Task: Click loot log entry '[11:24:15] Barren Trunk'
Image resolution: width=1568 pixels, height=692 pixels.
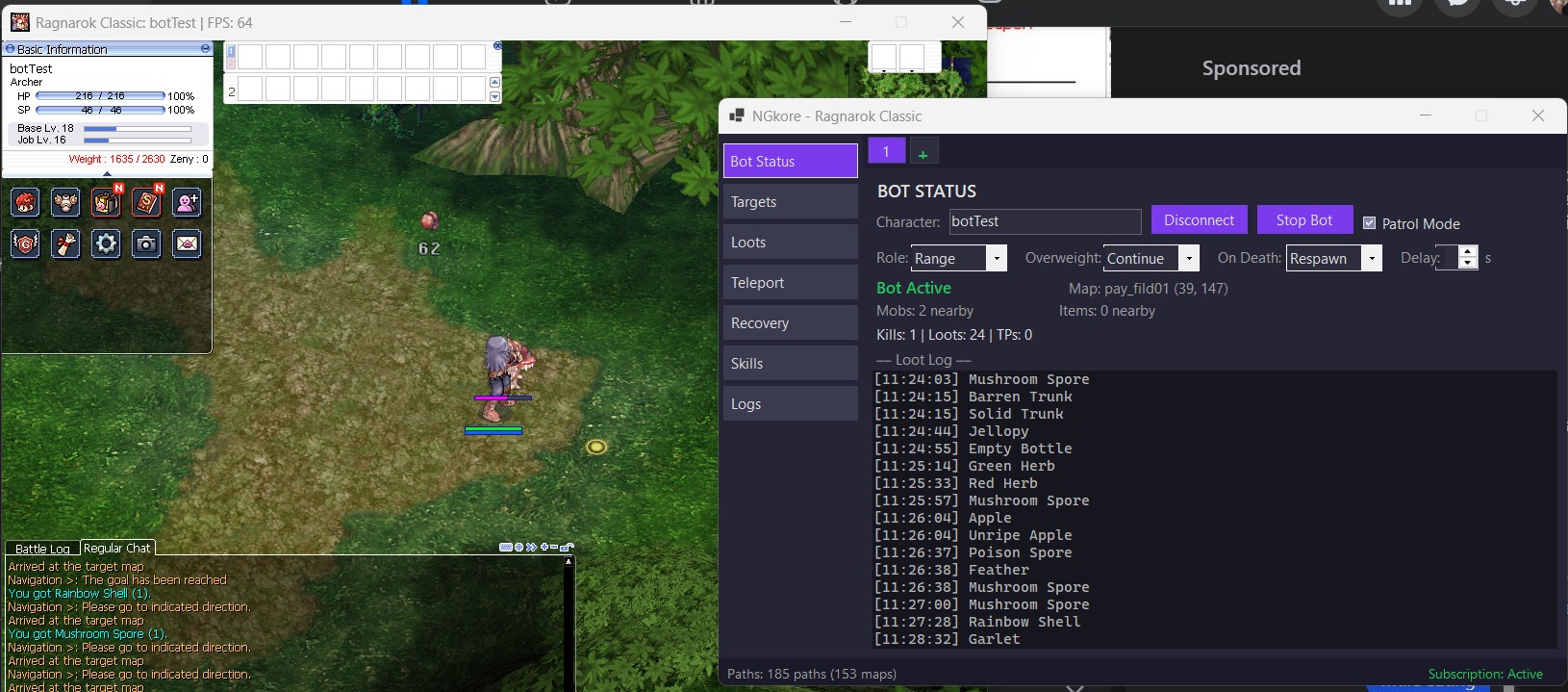Action: [974, 397]
